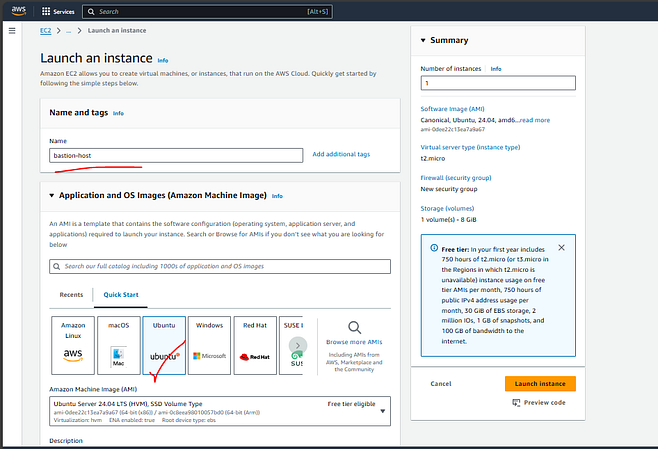Click the Browse more AMIs magnifier icon

[x=354, y=327]
